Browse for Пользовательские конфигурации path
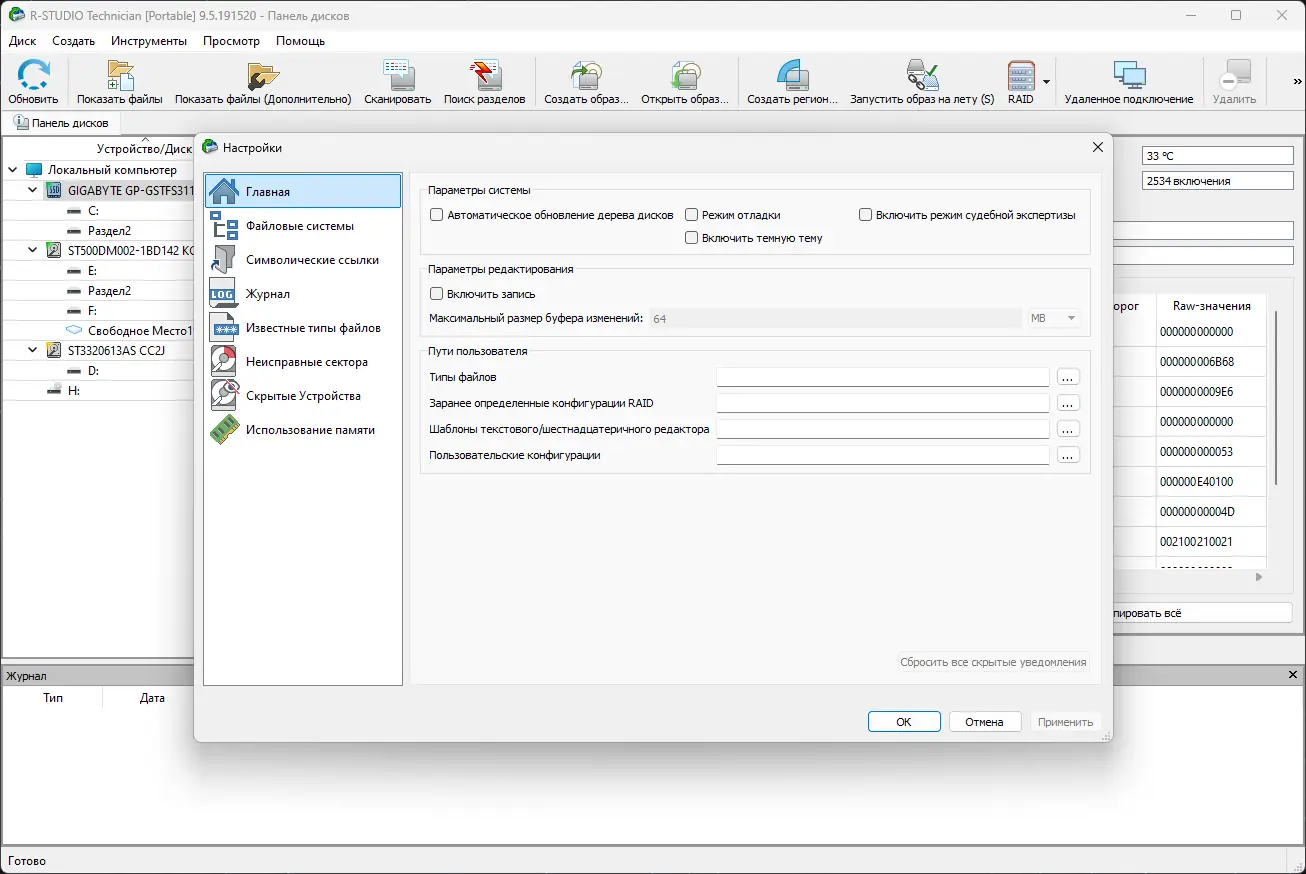 click(1068, 455)
